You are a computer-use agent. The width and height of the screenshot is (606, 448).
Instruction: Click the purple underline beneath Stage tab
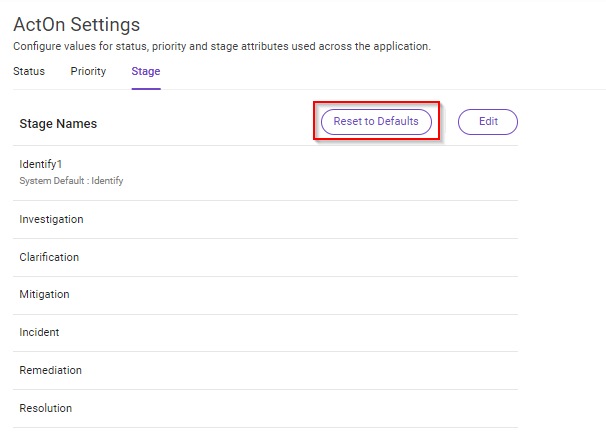(146, 89)
